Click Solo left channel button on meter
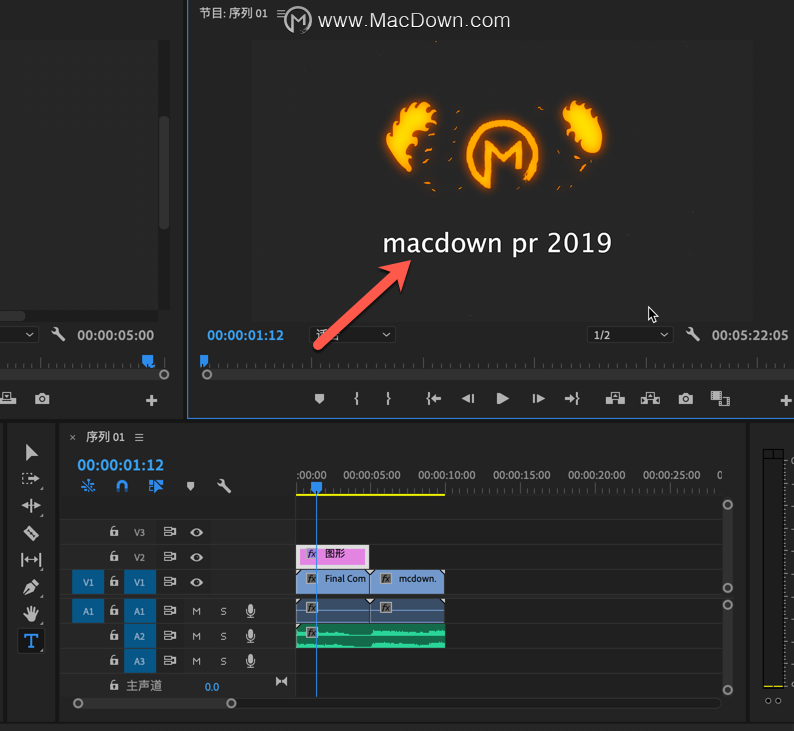The height and width of the screenshot is (731, 794). pos(768,701)
